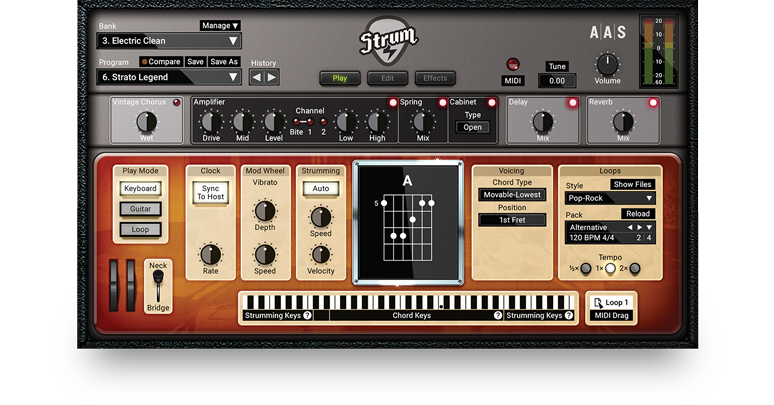The image size is (774, 405).
Task: Click the Delay Mix knob
Action: click(543, 122)
